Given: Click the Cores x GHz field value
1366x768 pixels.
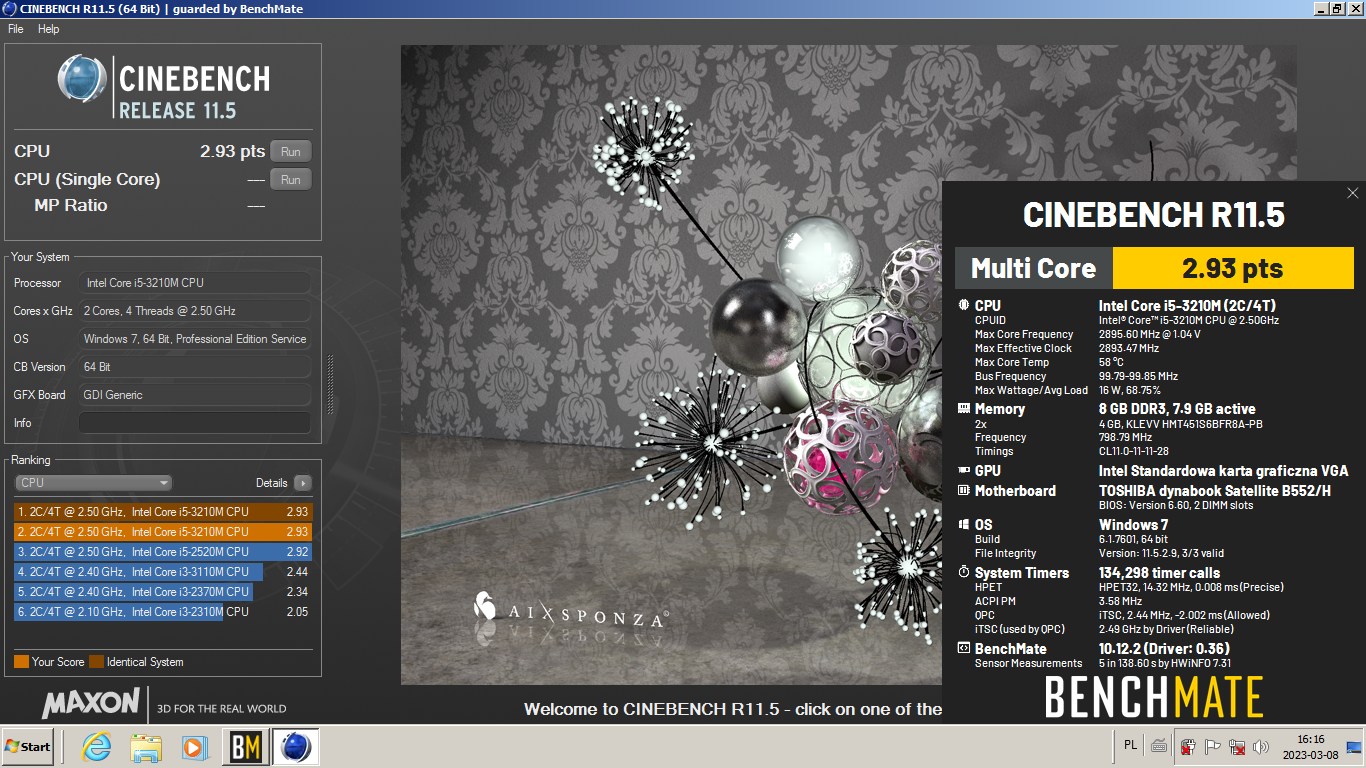Looking at the screenshot, I should click(194, 311).
